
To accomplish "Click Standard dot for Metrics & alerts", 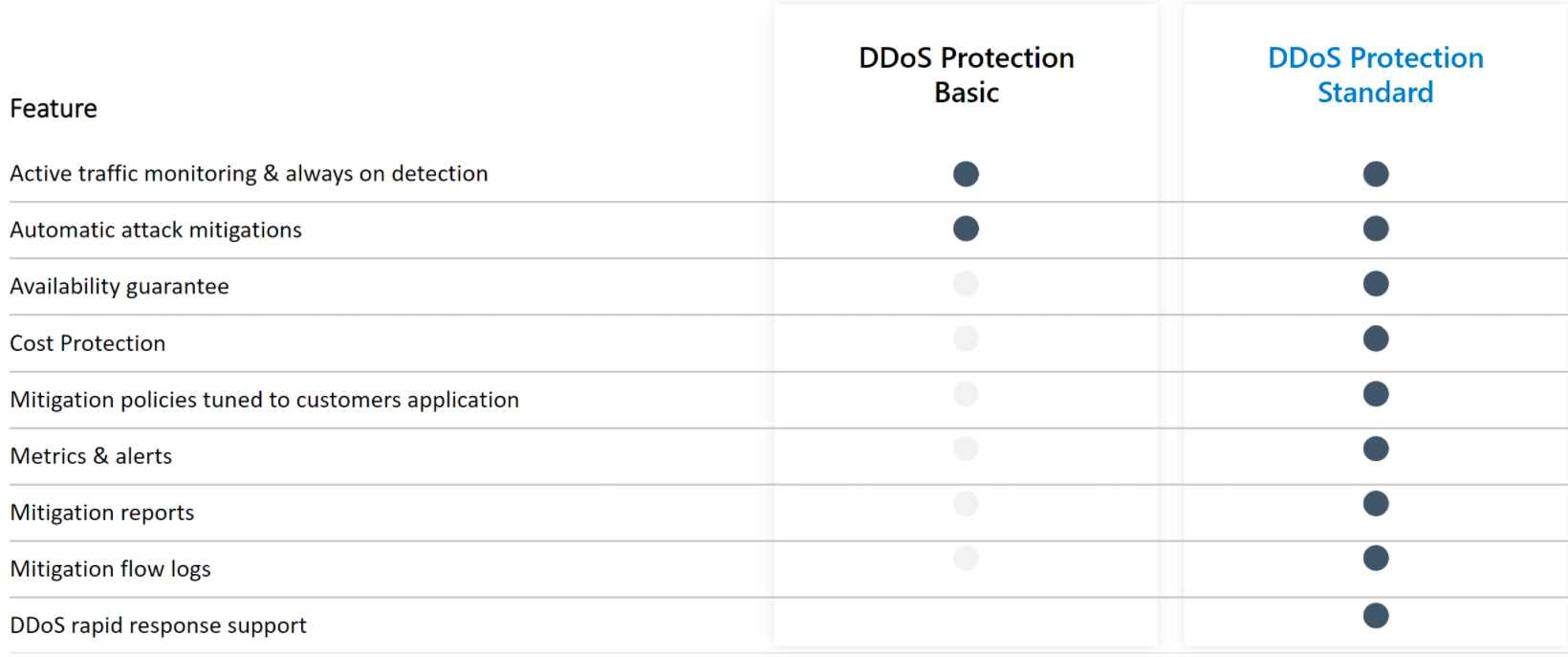I will point(1375,449).
